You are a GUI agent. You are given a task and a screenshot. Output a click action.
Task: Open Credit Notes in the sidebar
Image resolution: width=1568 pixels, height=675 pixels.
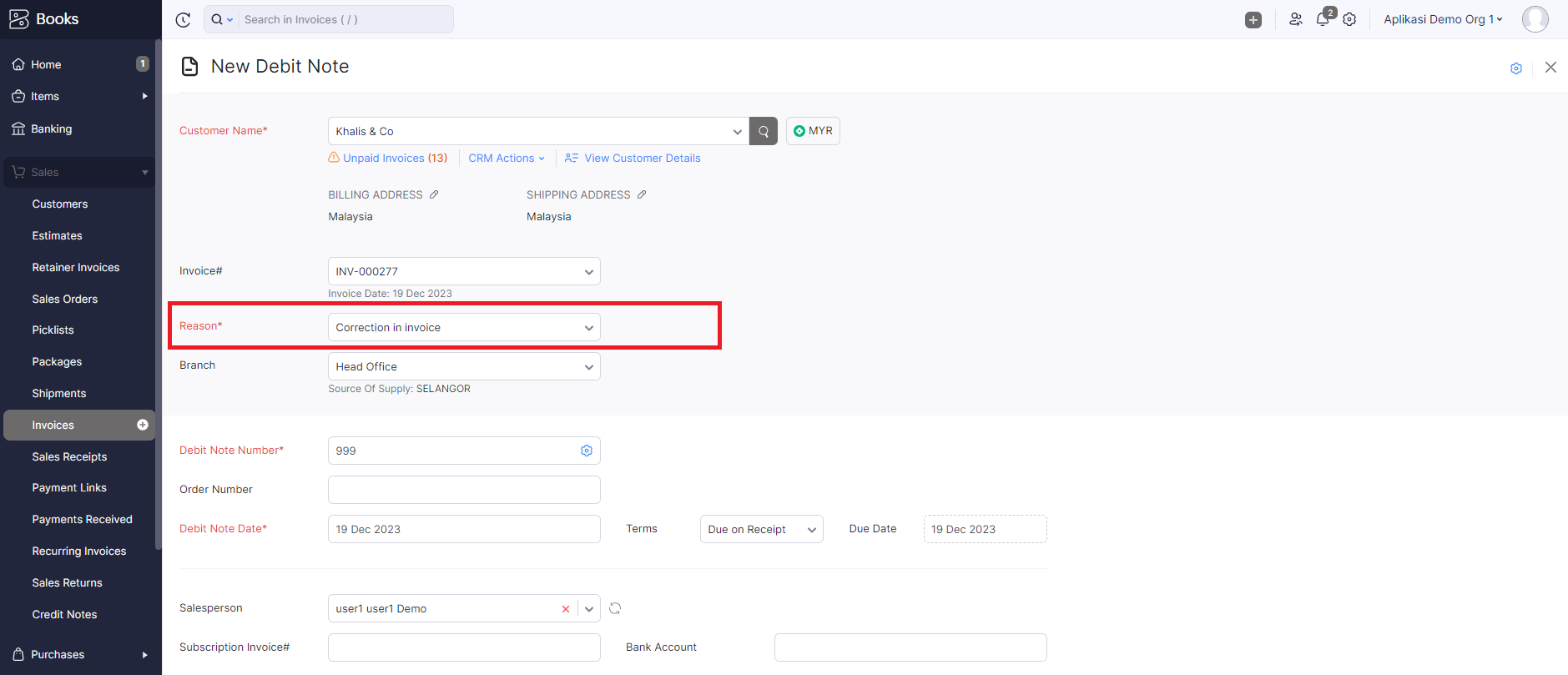point(64,614)
